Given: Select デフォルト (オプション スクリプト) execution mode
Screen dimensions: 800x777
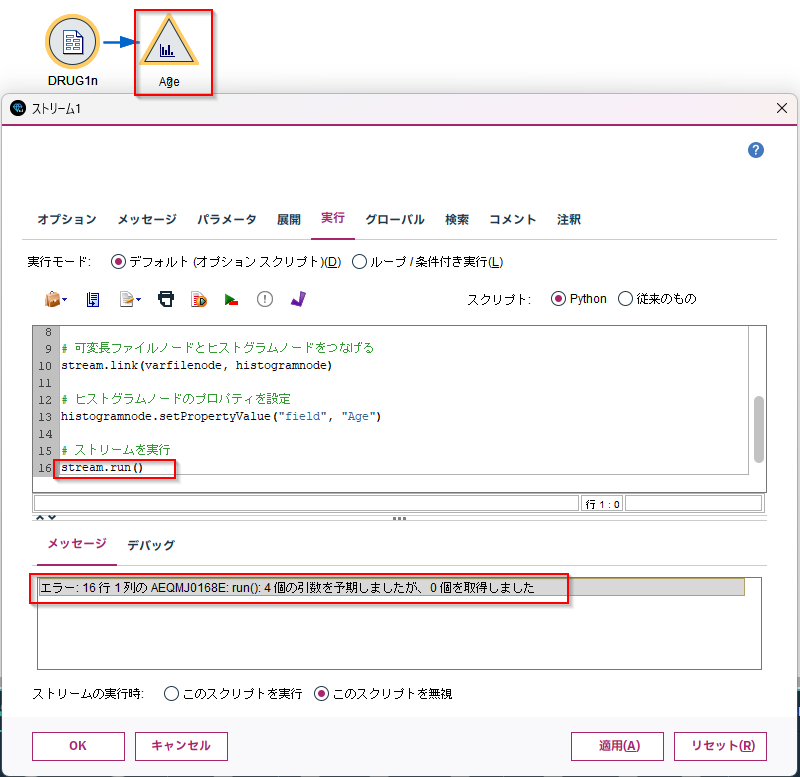Looking at the screenshot, I should point(118,262).
